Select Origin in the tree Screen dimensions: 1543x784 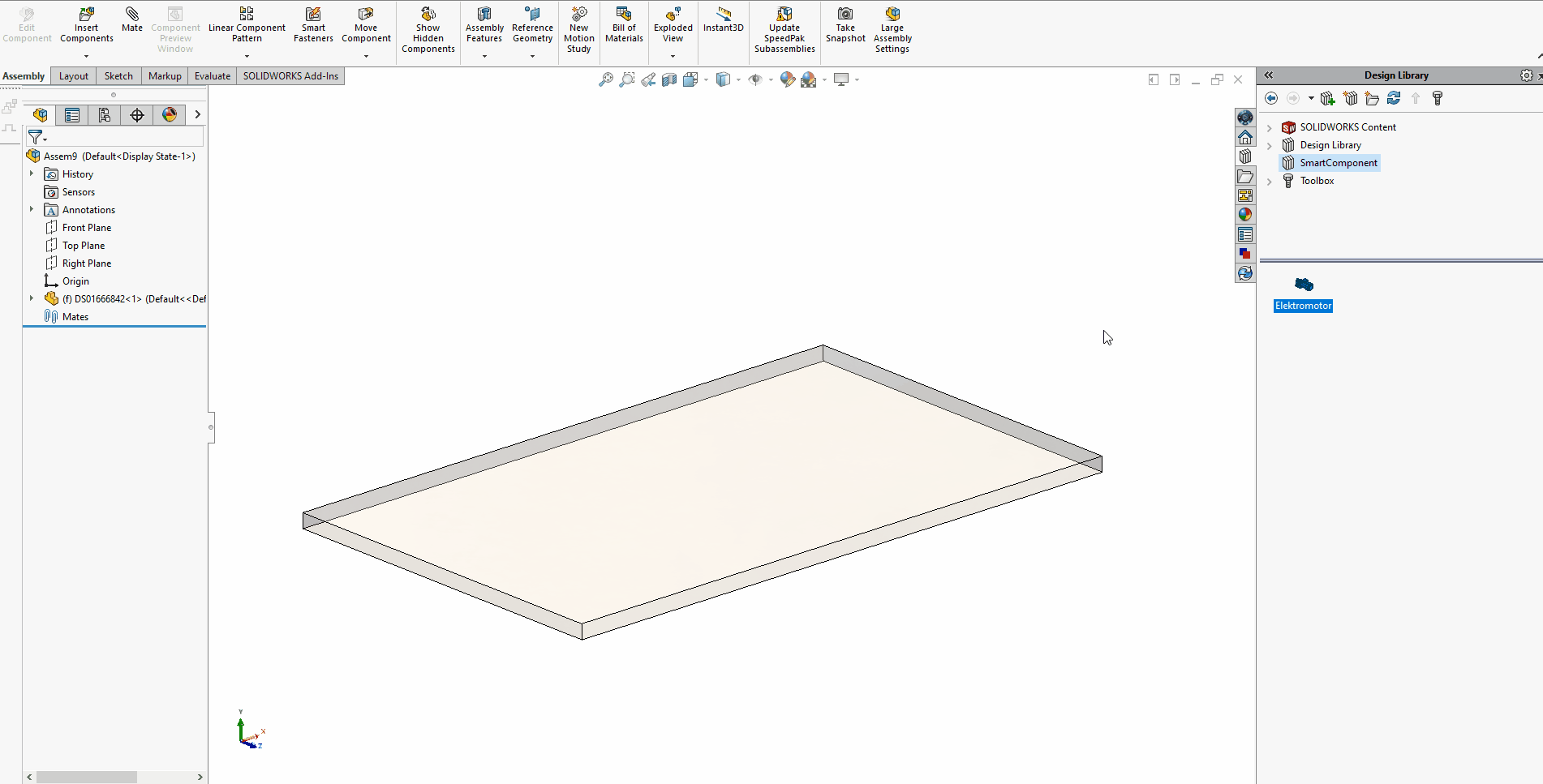pos(75,281)
